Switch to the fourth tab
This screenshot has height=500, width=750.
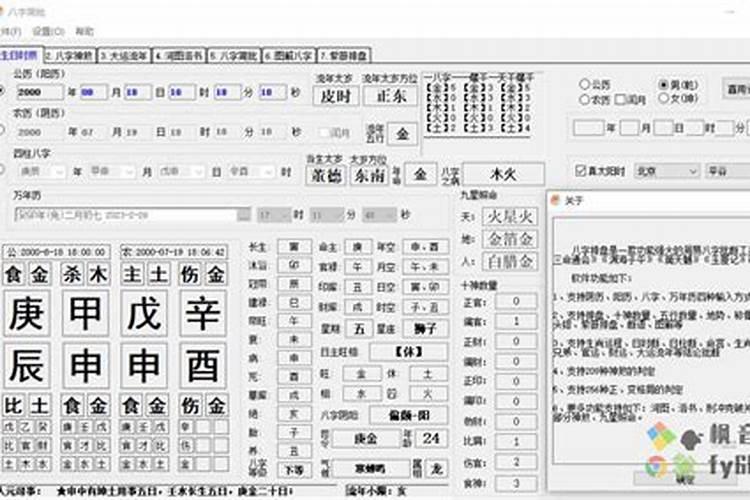[179, 56]
